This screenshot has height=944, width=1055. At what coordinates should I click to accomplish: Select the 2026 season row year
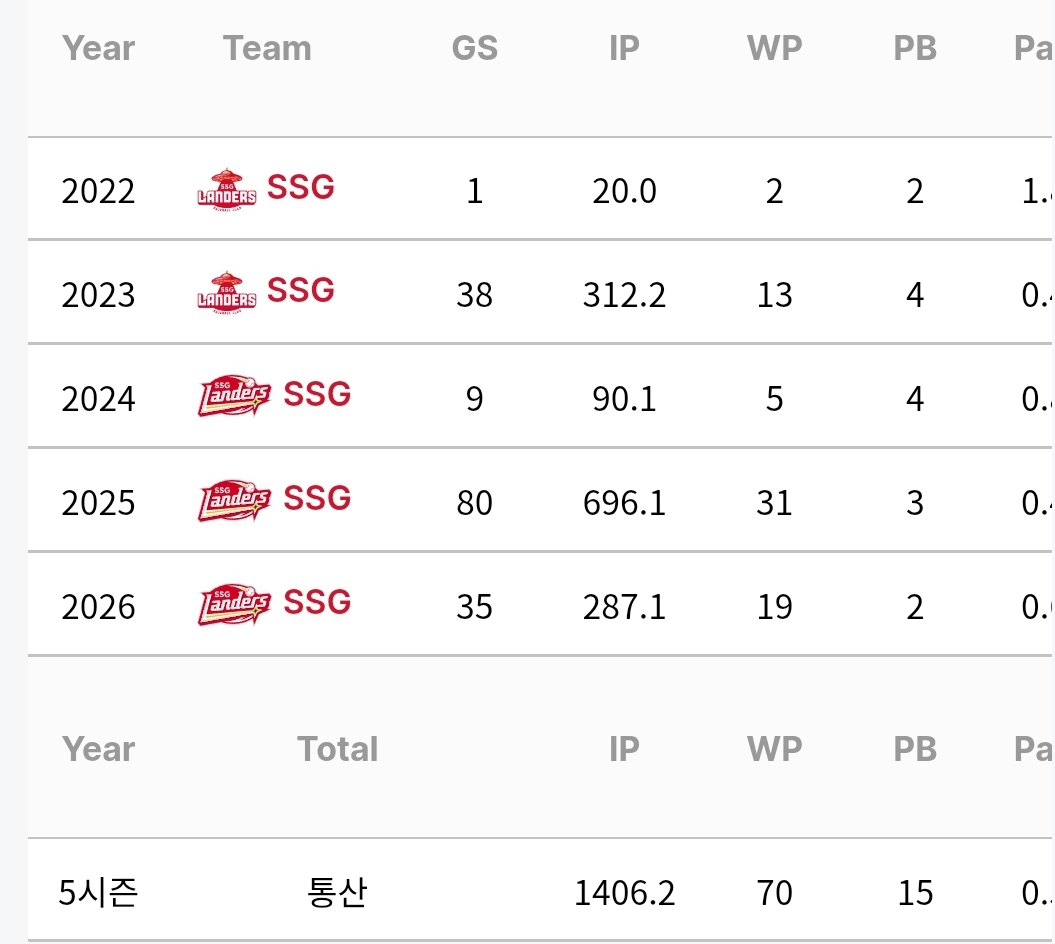(98, 607)
